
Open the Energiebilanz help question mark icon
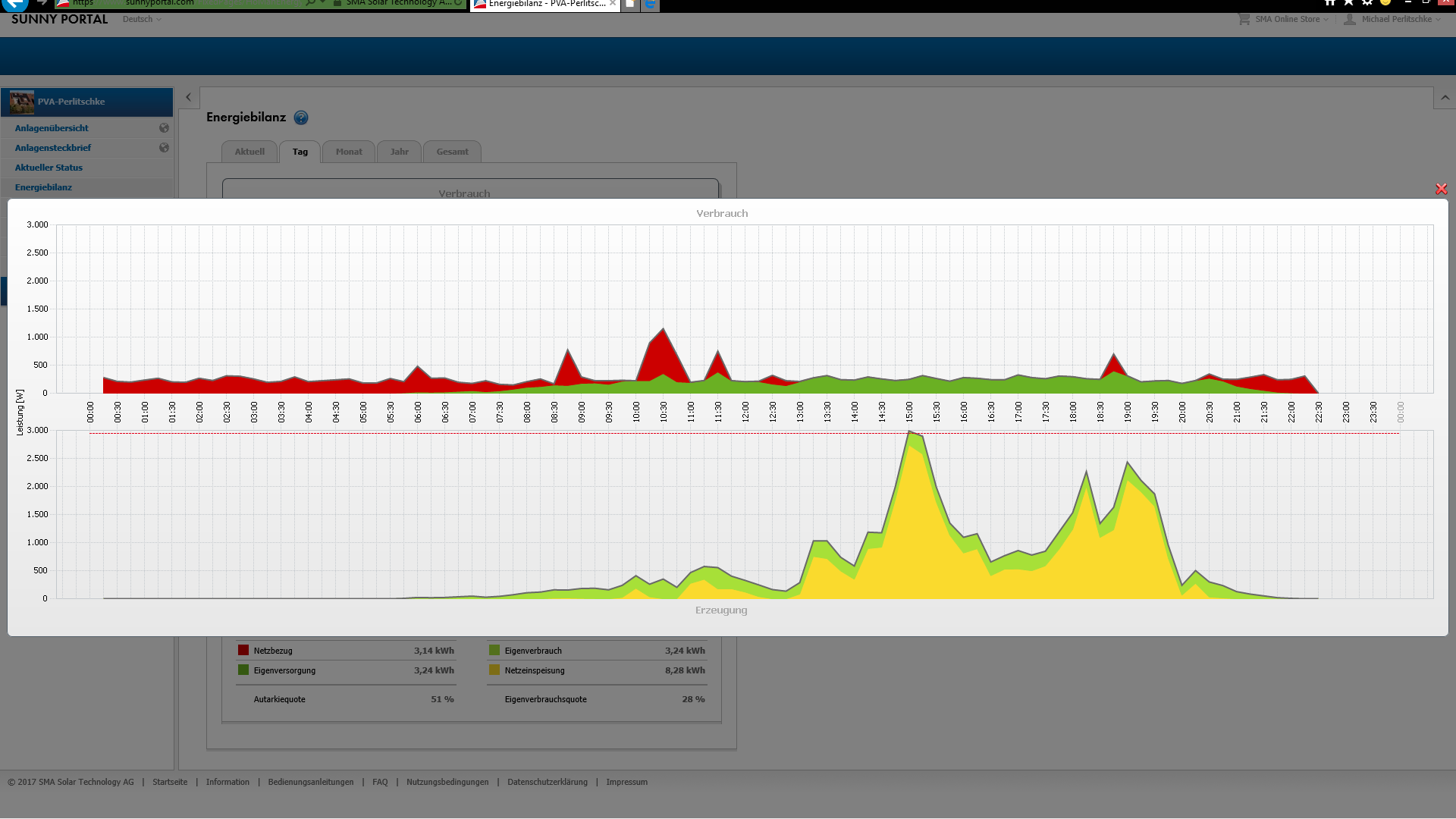tap(301, 118)
